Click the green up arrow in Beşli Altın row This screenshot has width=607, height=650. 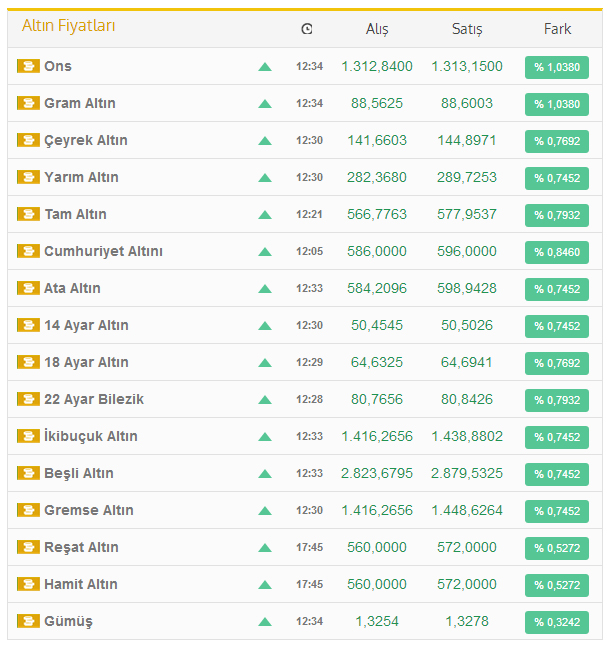[x=265, y=474]
